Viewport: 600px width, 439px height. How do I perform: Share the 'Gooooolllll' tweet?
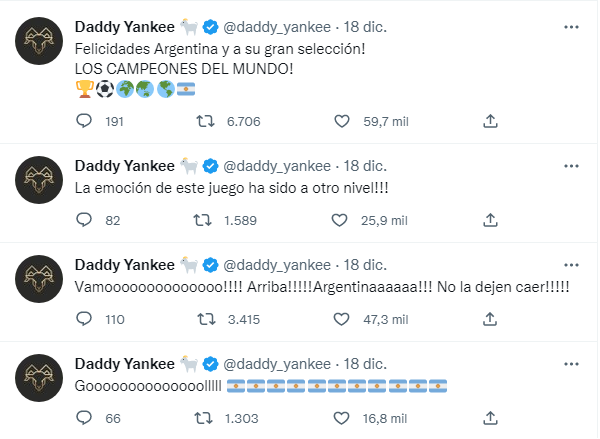coord(490,418)
